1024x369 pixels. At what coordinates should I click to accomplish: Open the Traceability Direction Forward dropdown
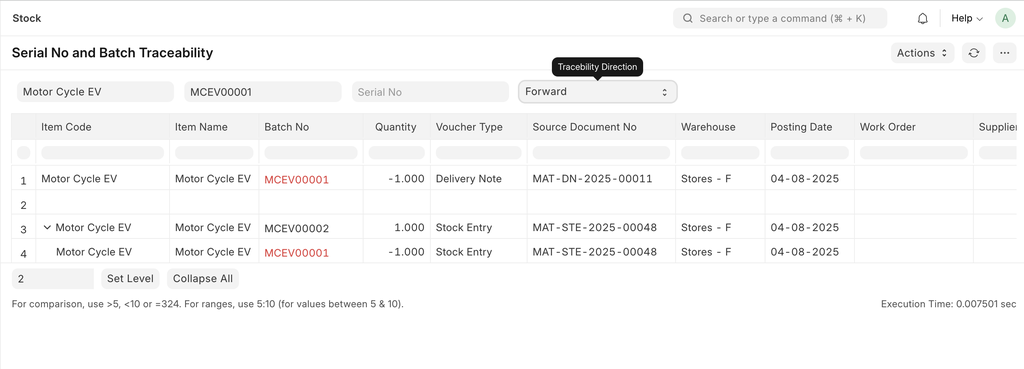[x=598, y=91]
